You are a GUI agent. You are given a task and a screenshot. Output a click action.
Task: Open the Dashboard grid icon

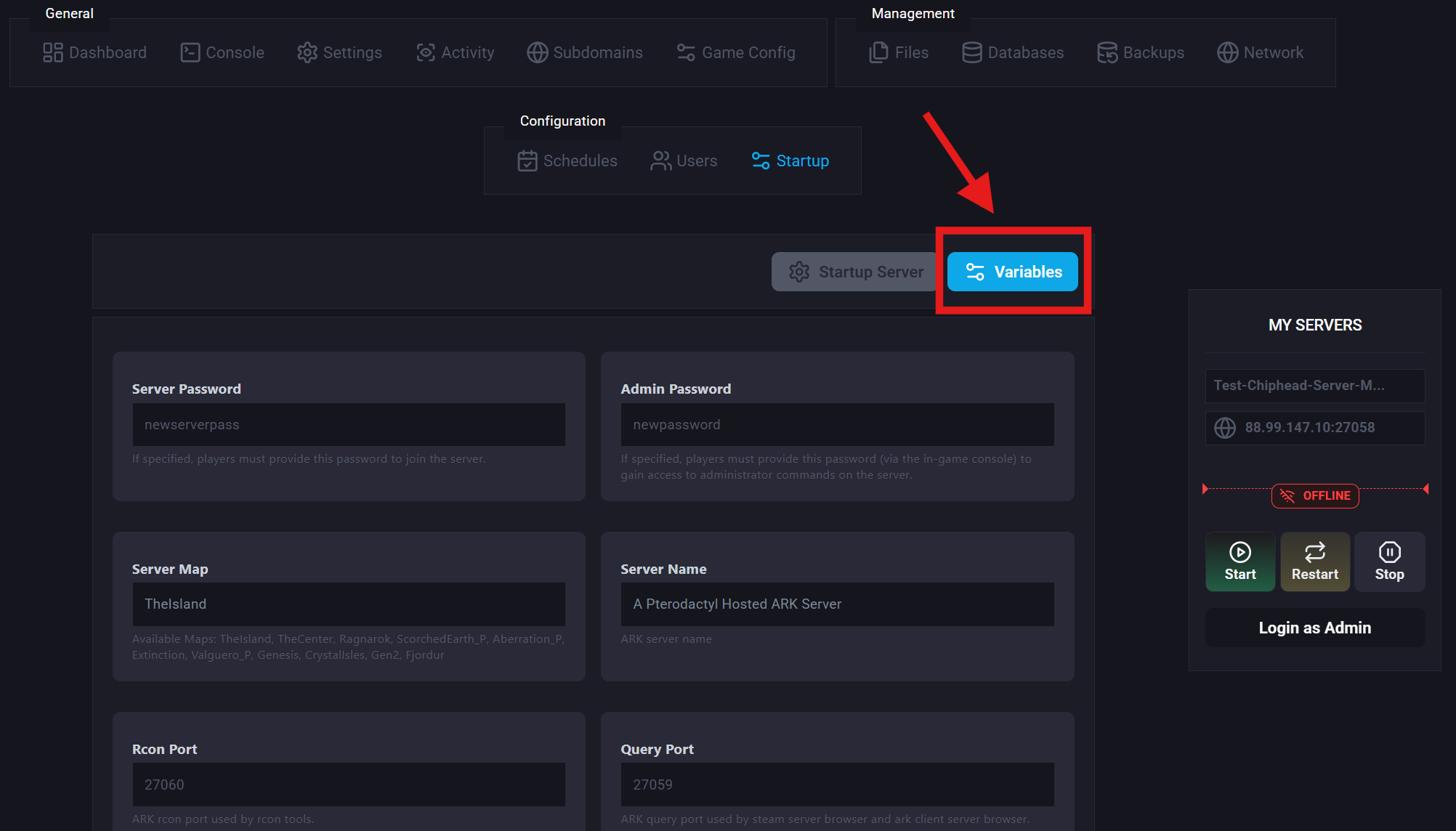point(53,52)
